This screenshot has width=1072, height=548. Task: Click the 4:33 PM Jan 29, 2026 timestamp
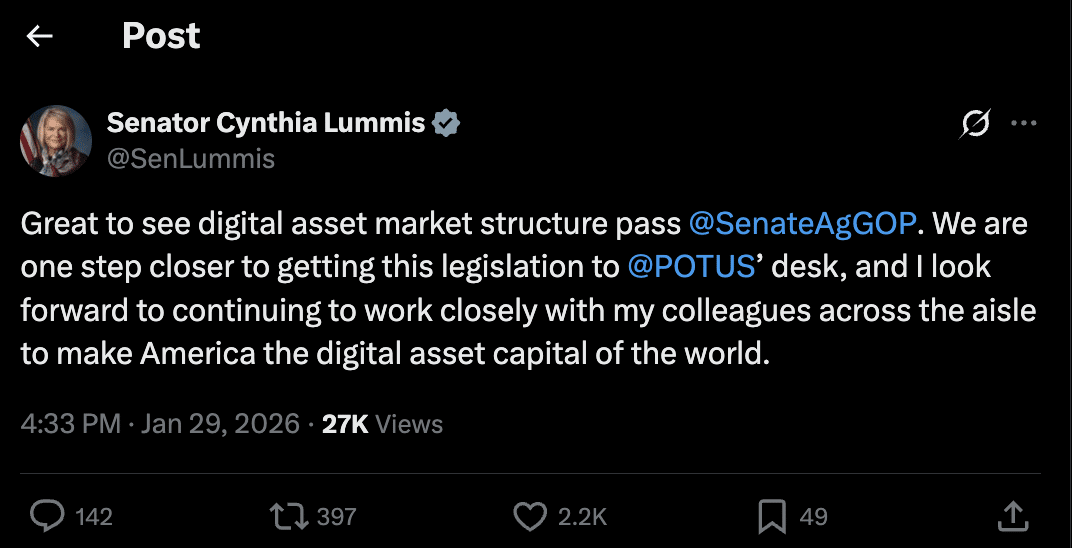(160, 424)
